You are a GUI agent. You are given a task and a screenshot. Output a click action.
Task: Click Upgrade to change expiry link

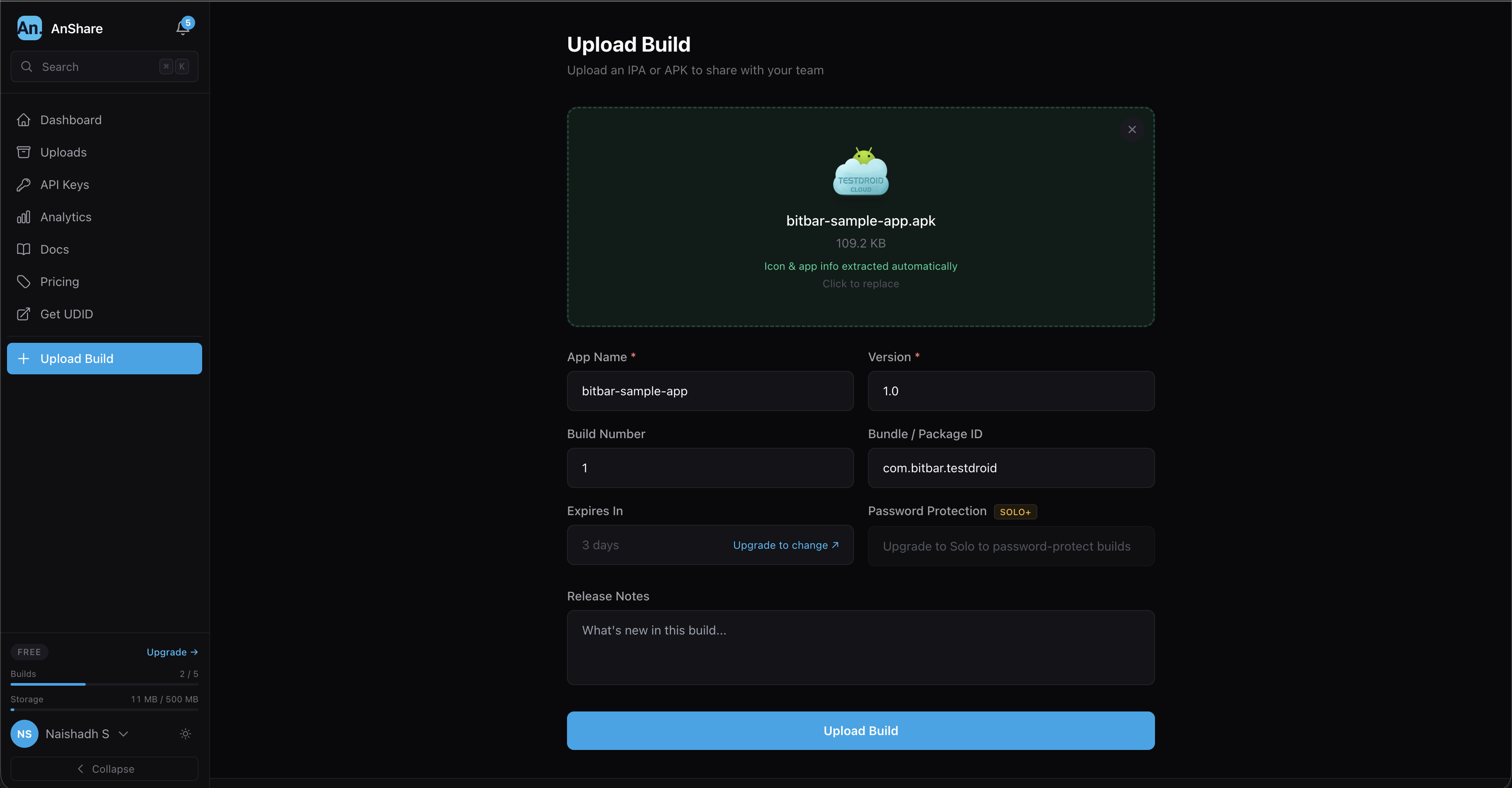pyautogui.click(x=785, y=545)
